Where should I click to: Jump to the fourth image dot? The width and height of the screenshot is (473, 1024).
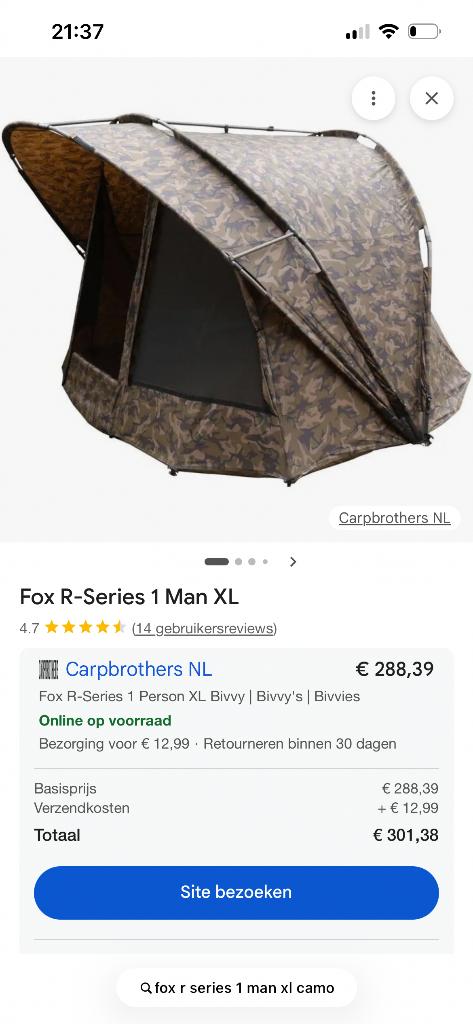coord(265,562)
